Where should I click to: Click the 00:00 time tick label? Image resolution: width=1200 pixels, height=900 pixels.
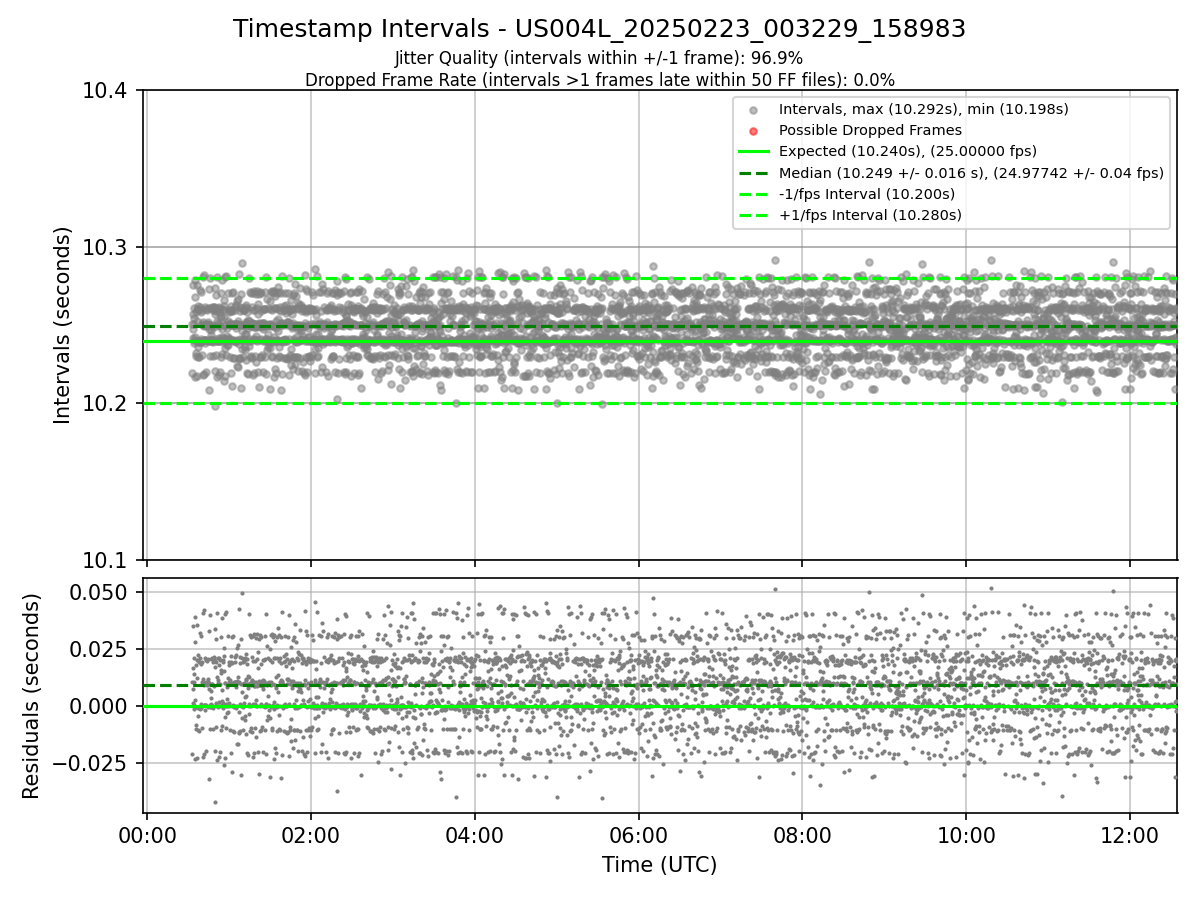(x=147, y=834)
